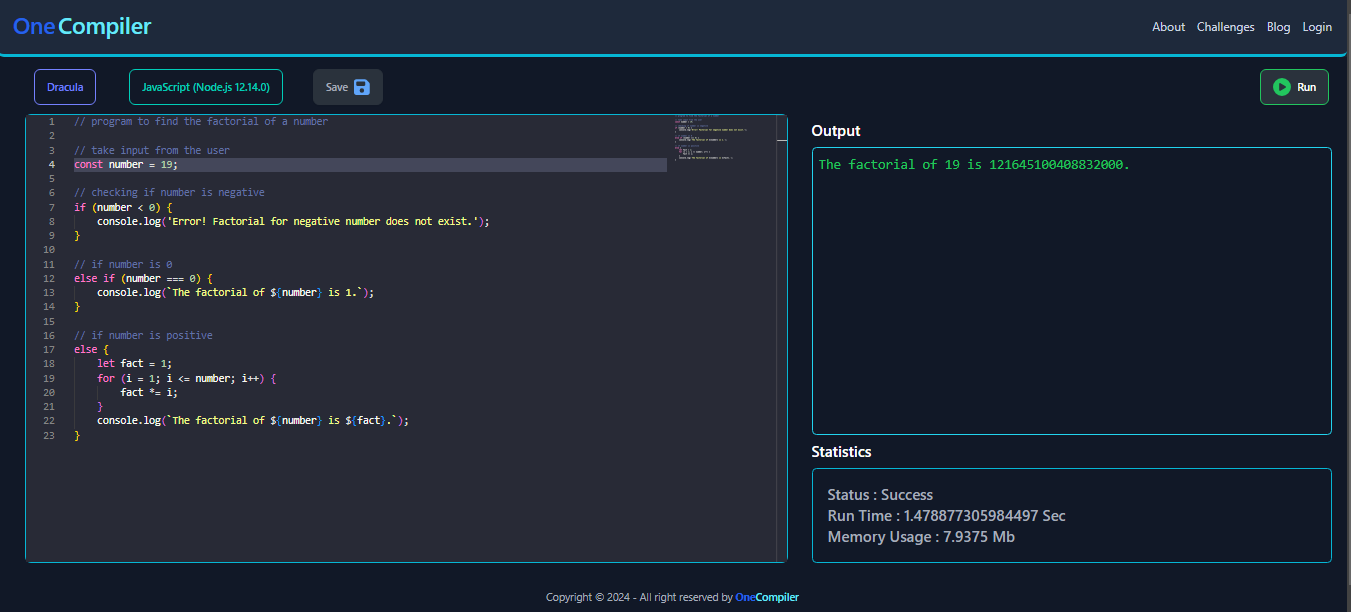Open the JavaScript (Node.js 12.14.0) language dropdown
The height and width of the screenshot is (612, 1351).
(205, 87)
